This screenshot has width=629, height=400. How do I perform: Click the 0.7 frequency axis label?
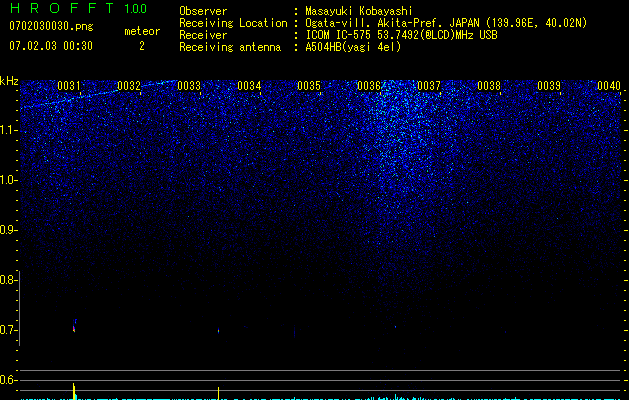coord(7,330)
